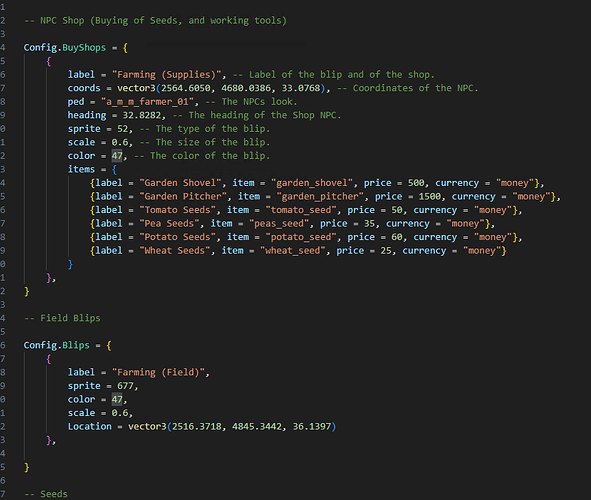Image resolution: width=591 pixels, height=500 pixels.
Task: Click the garden_pitcher price 1500
Action: point(430,197)
